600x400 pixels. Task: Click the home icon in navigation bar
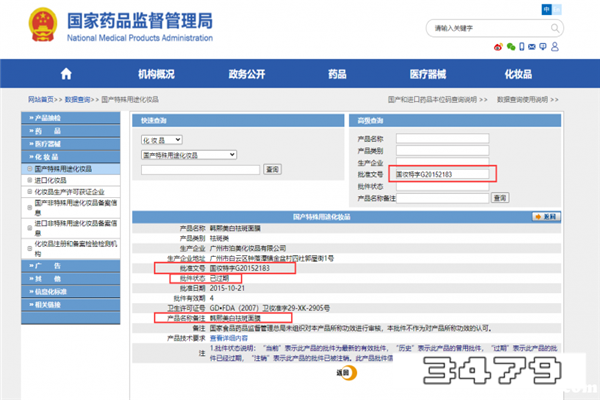(x=66, y=74)
